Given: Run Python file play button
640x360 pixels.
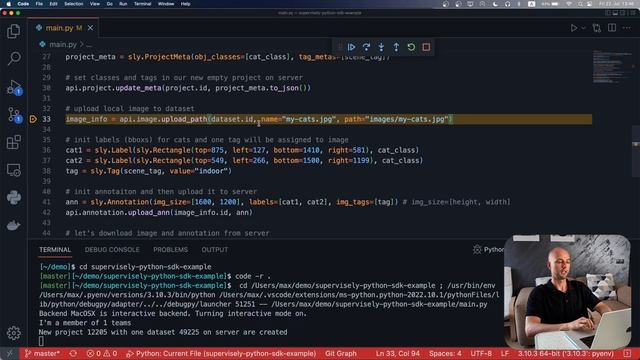Looking at the screenshot, I should click(573, 28).
